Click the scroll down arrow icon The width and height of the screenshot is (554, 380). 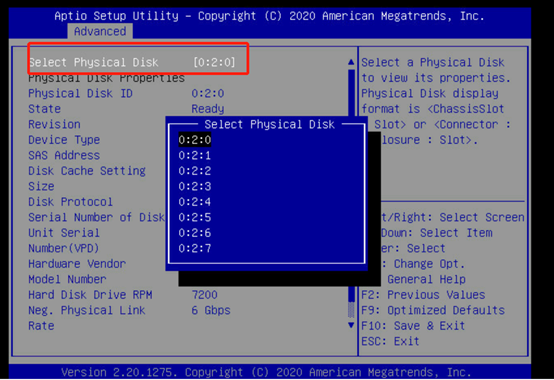pyautogui.click(x=351, y=325)
